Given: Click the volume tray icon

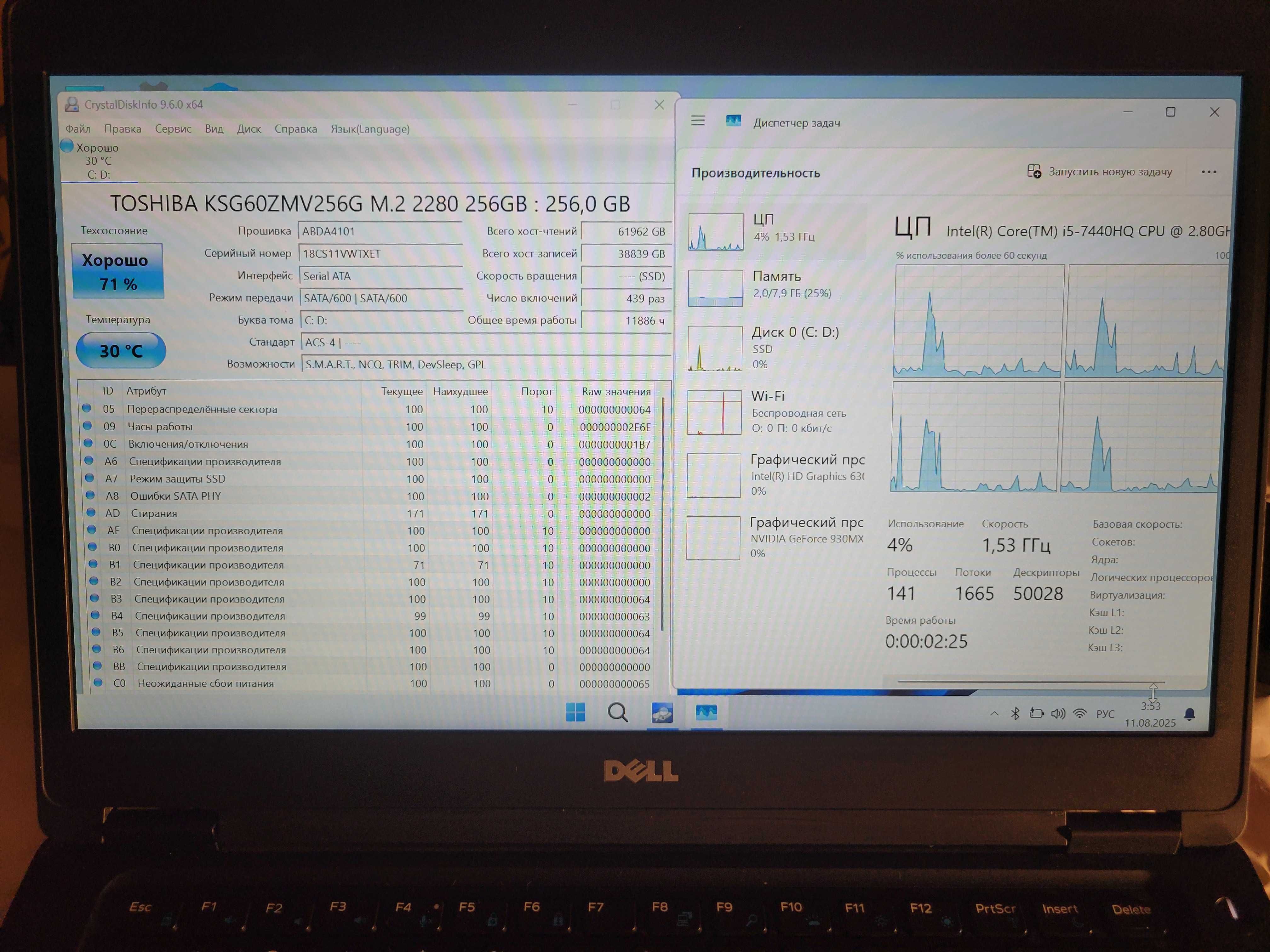Looking at the screenshot, I should [1058, 713].
